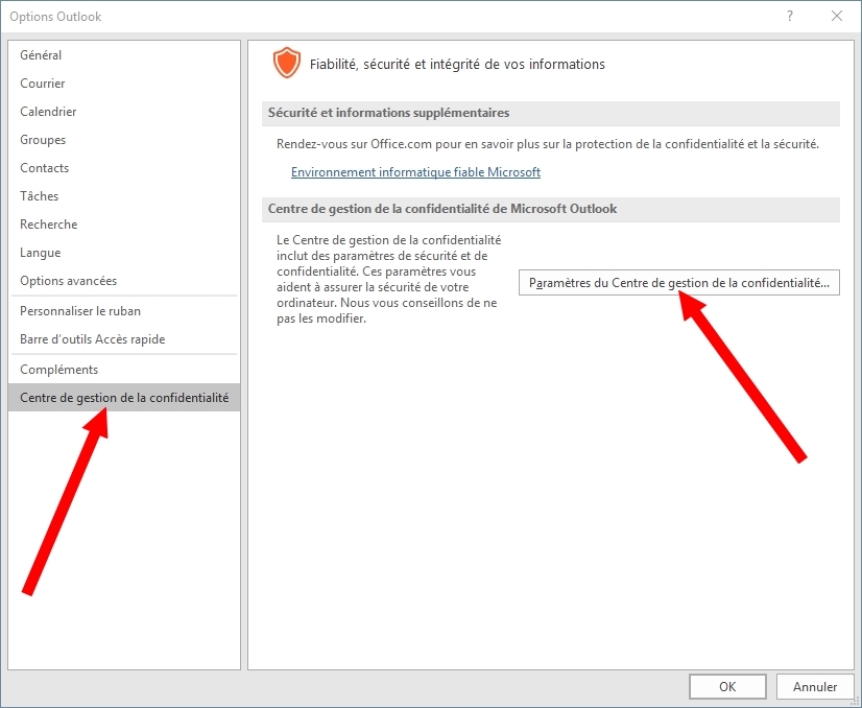Select the Compléments category
Image resolution: width=862 pixels, height=708 pixels.
click(x=59, y=369)
